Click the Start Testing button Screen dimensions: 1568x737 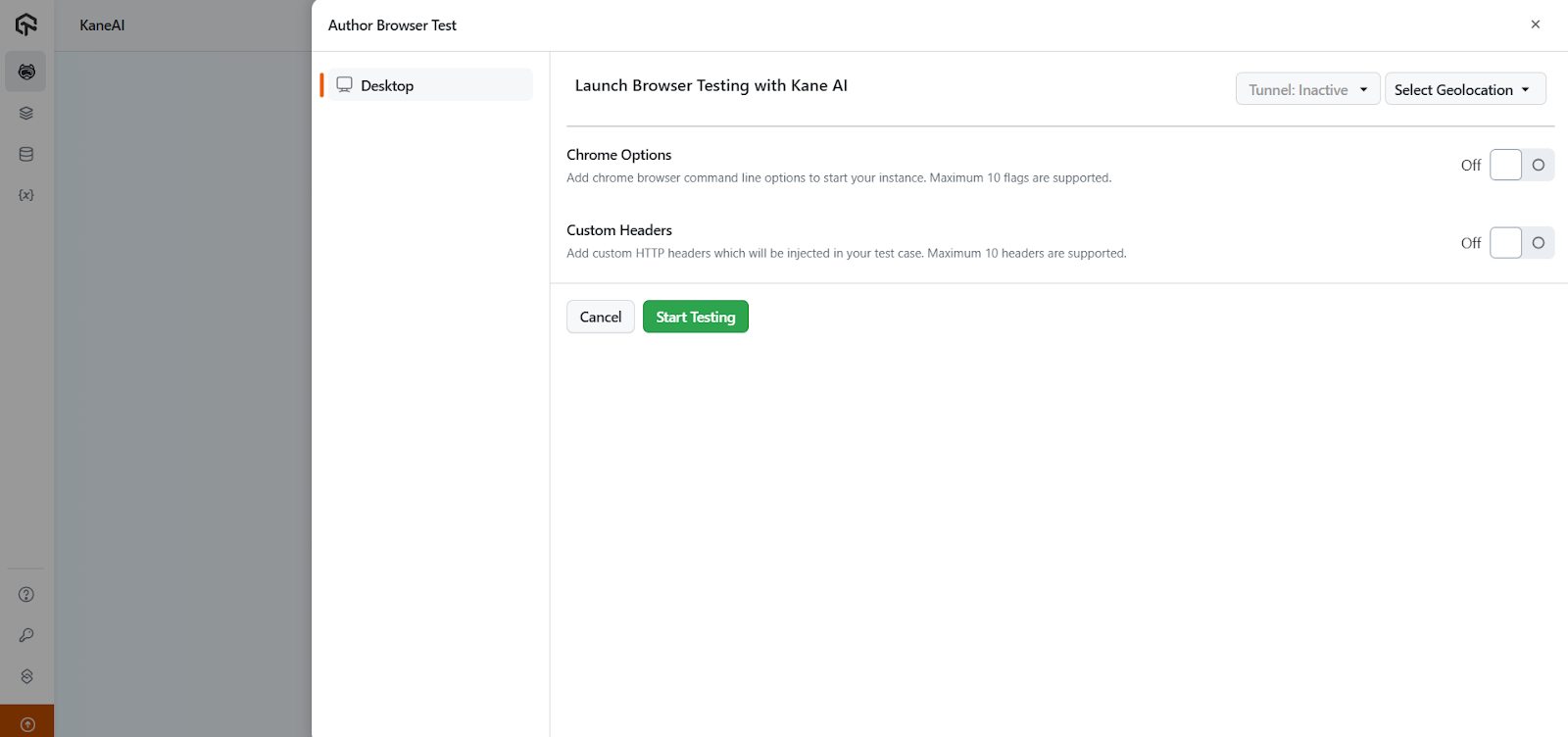coord(696,317)
